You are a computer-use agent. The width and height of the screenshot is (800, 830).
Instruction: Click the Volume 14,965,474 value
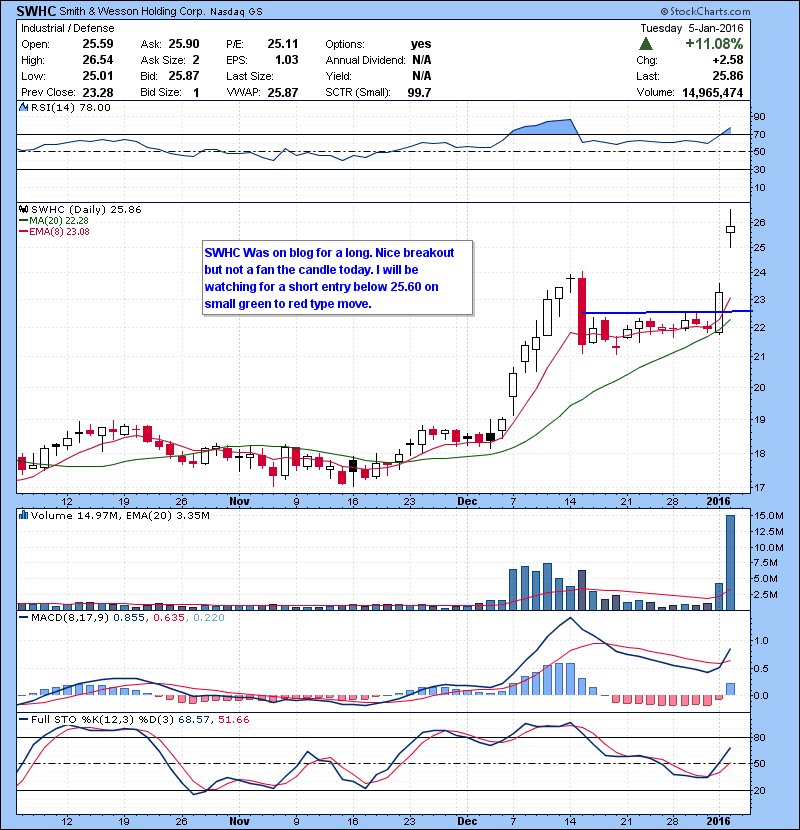pos(713,93)
